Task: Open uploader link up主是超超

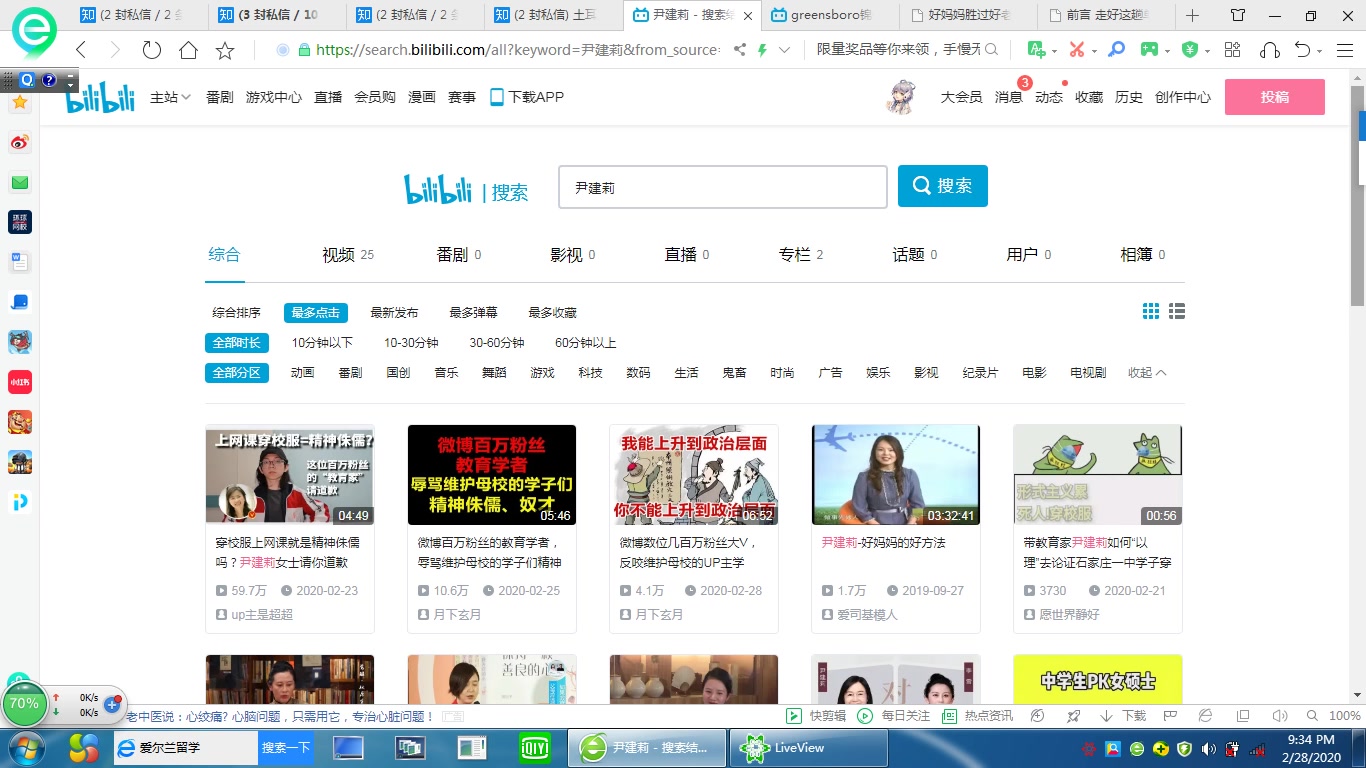Action: point(262,614)
